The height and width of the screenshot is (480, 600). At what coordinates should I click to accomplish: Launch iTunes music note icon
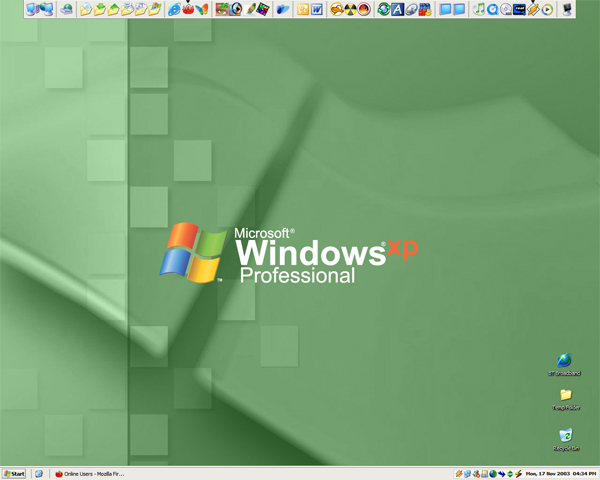pyautogui.click(x=479, y=9)
